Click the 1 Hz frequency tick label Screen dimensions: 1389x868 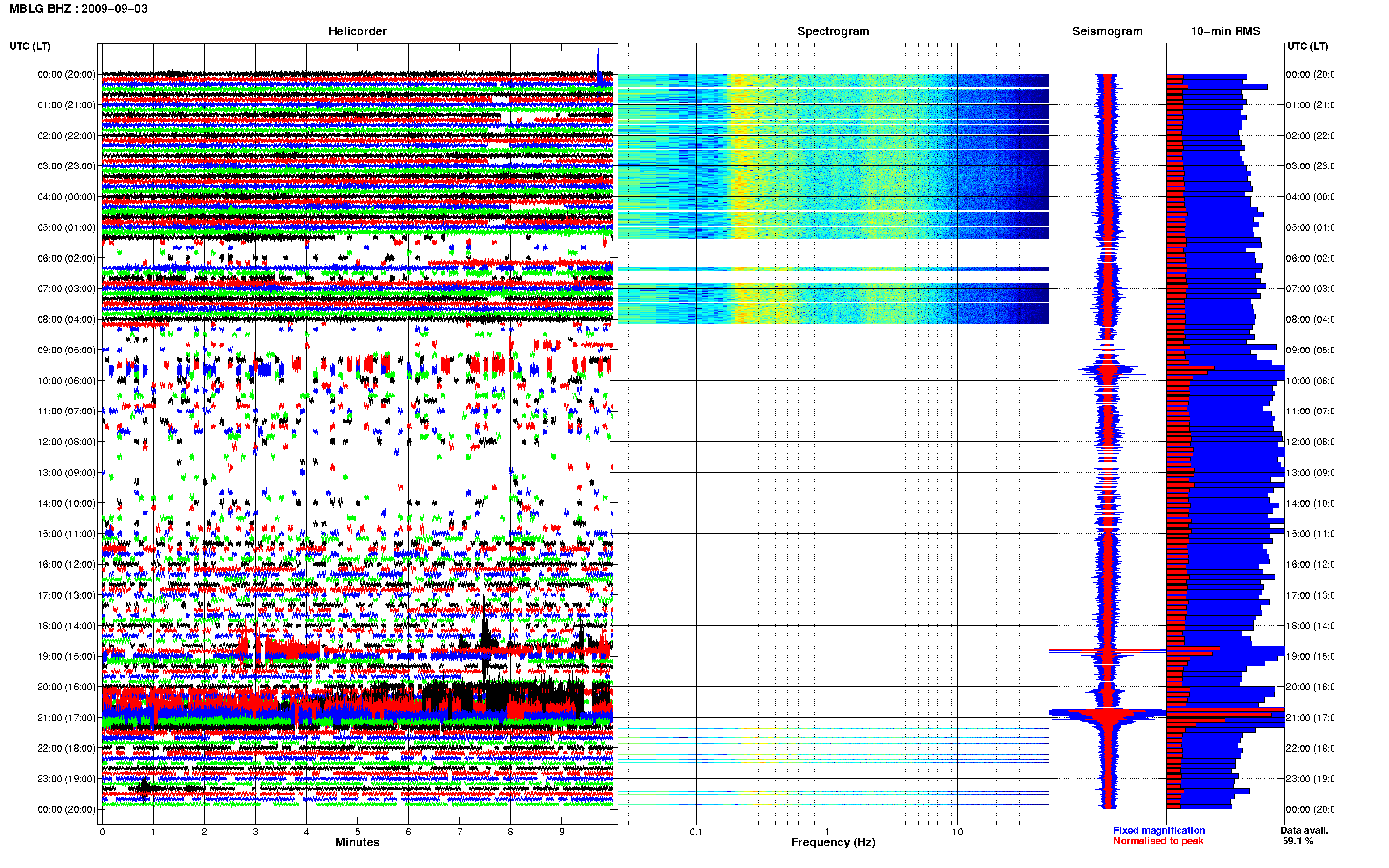click(x=827, y=832)
